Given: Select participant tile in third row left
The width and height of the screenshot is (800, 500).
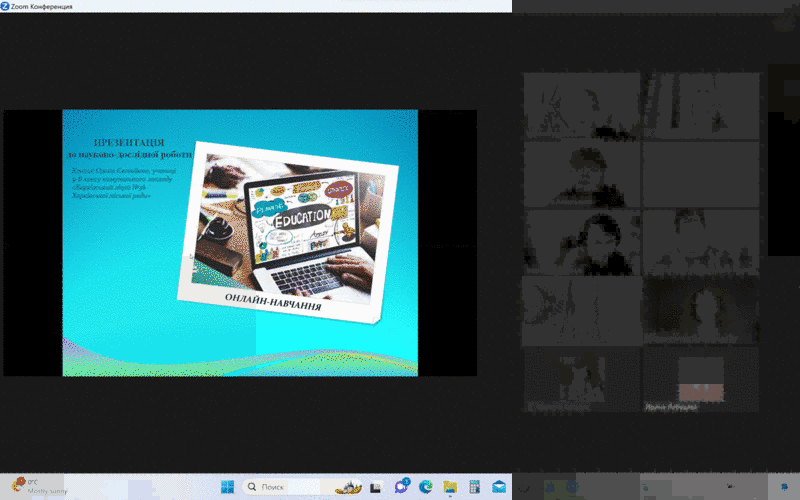Looking at the screenshot, I should [x=580, y=241].
